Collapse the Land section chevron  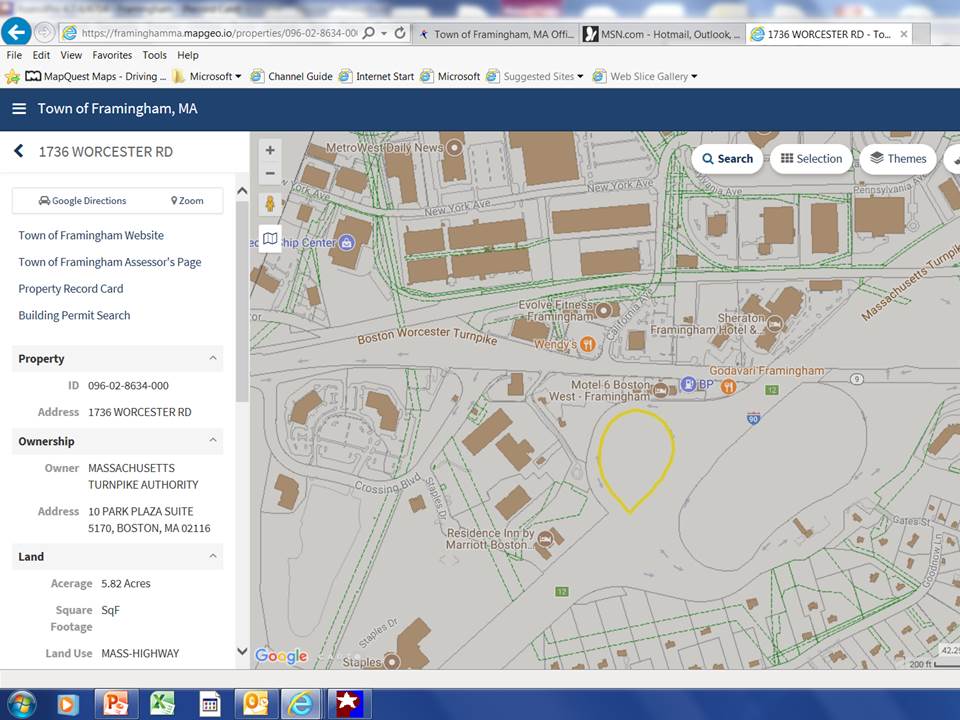pos(212,556)
